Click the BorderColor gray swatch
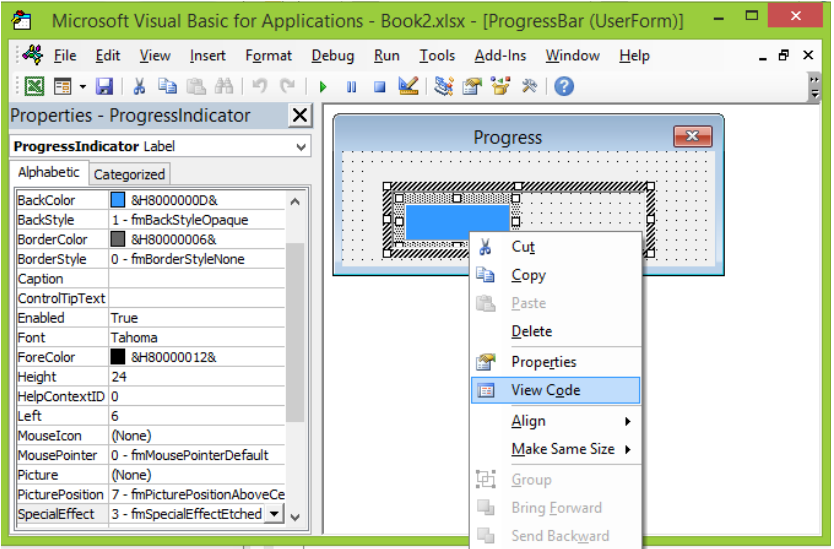834x549 pixels. [x=118, y=239]
